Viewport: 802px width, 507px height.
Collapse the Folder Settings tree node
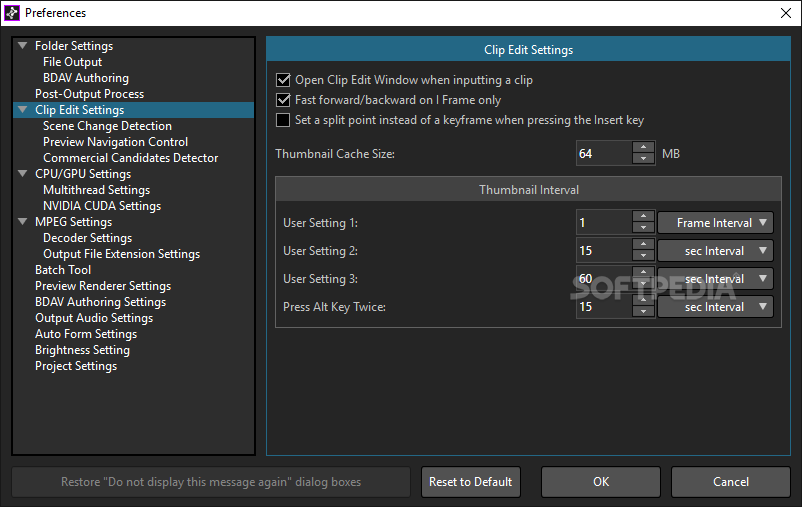point(23,46)
